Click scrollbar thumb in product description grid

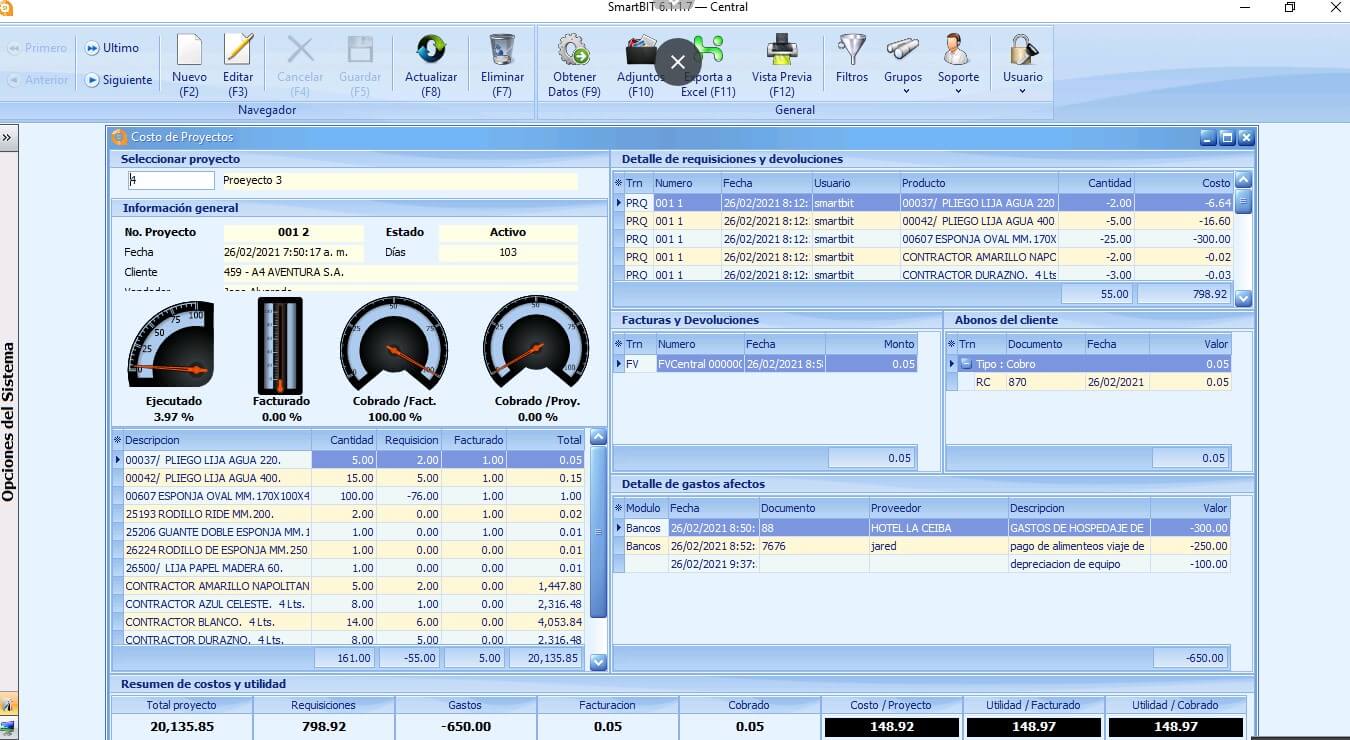(x=599, y=532)
